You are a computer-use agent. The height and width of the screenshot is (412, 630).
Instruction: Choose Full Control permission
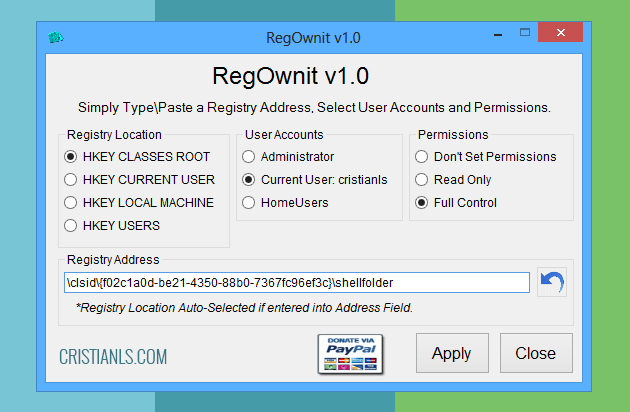pos(422,203)
